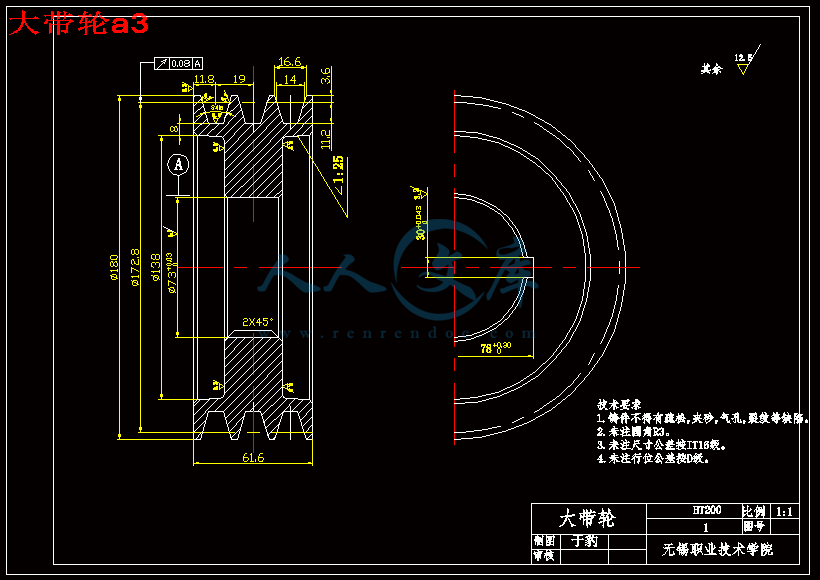The height and width of the screenshot is (580, 820).
Task: Click the '19' groove pitch dimension
Action: 239,79
